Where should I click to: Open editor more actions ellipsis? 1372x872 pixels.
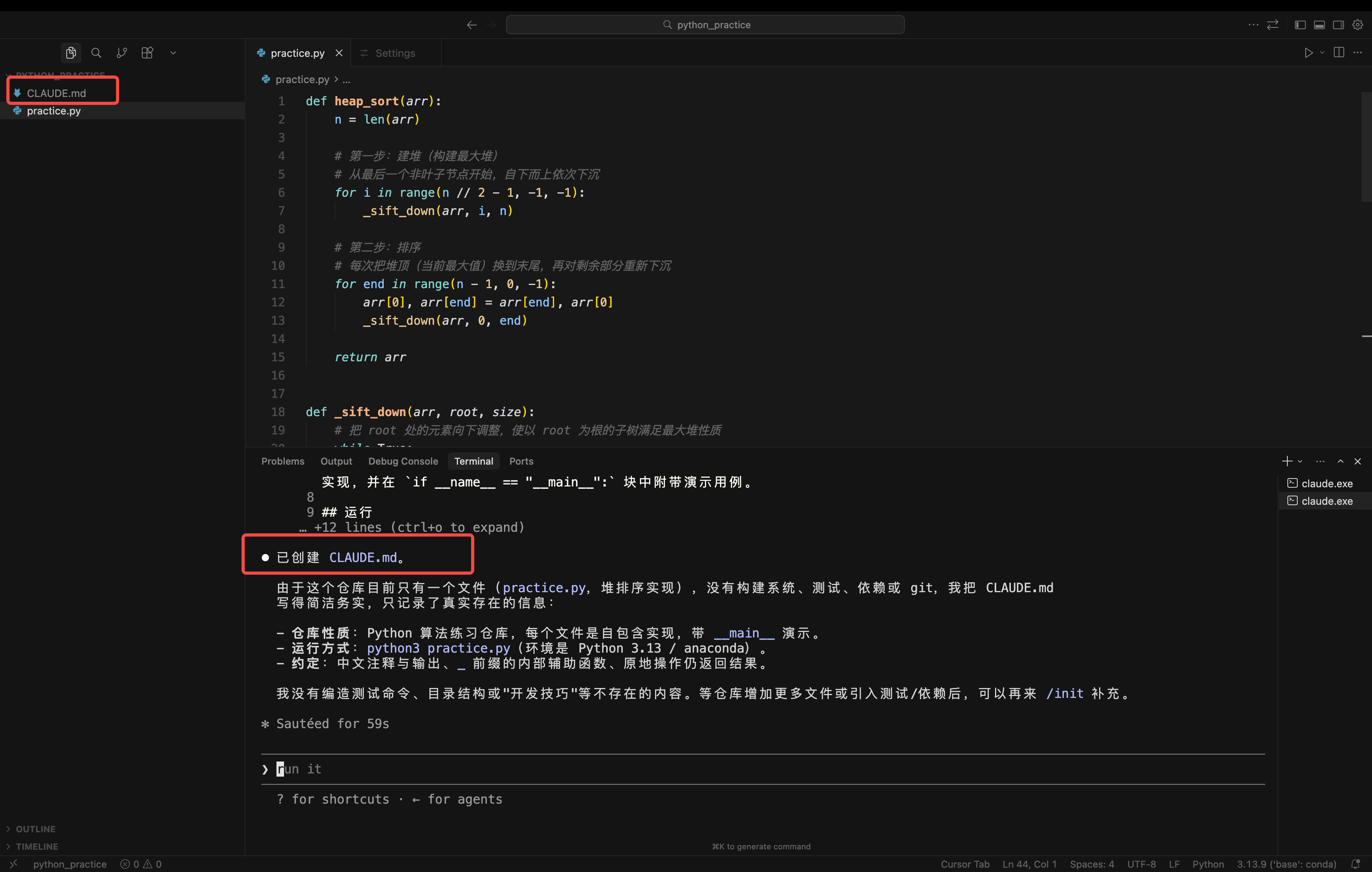point(1358,53)
